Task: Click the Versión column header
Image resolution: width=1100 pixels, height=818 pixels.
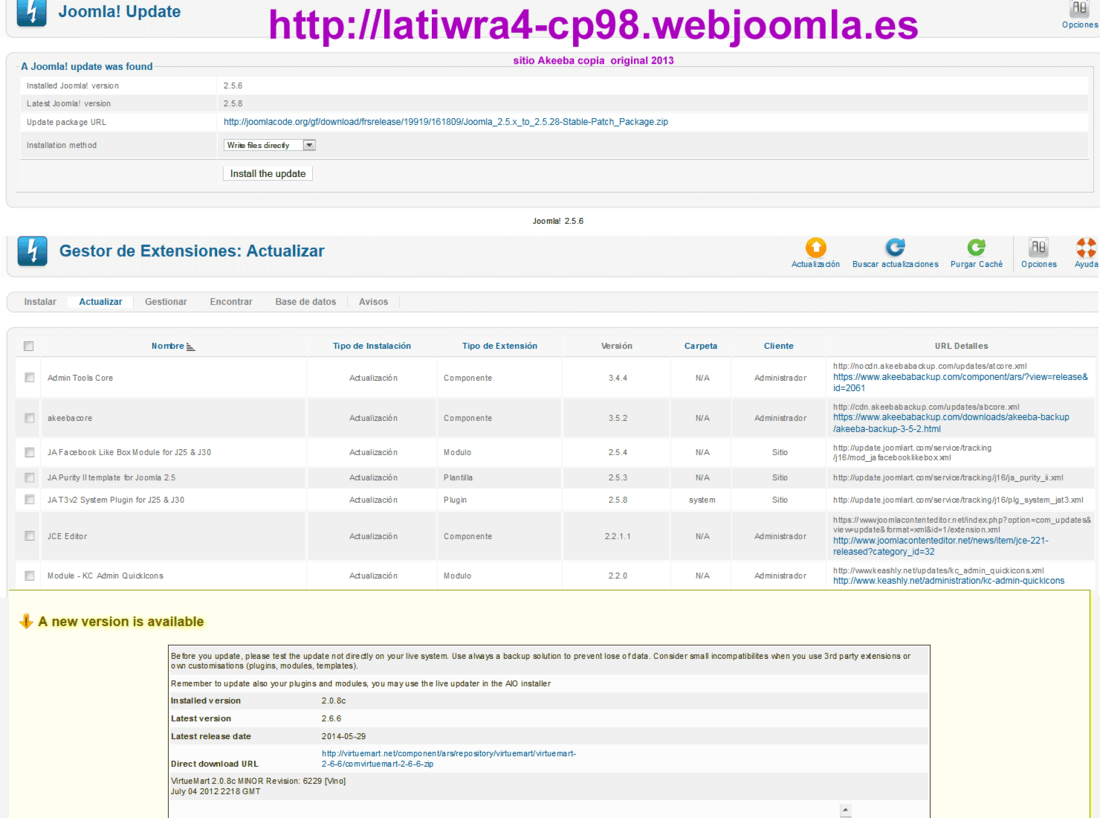Action: [617, 346]
